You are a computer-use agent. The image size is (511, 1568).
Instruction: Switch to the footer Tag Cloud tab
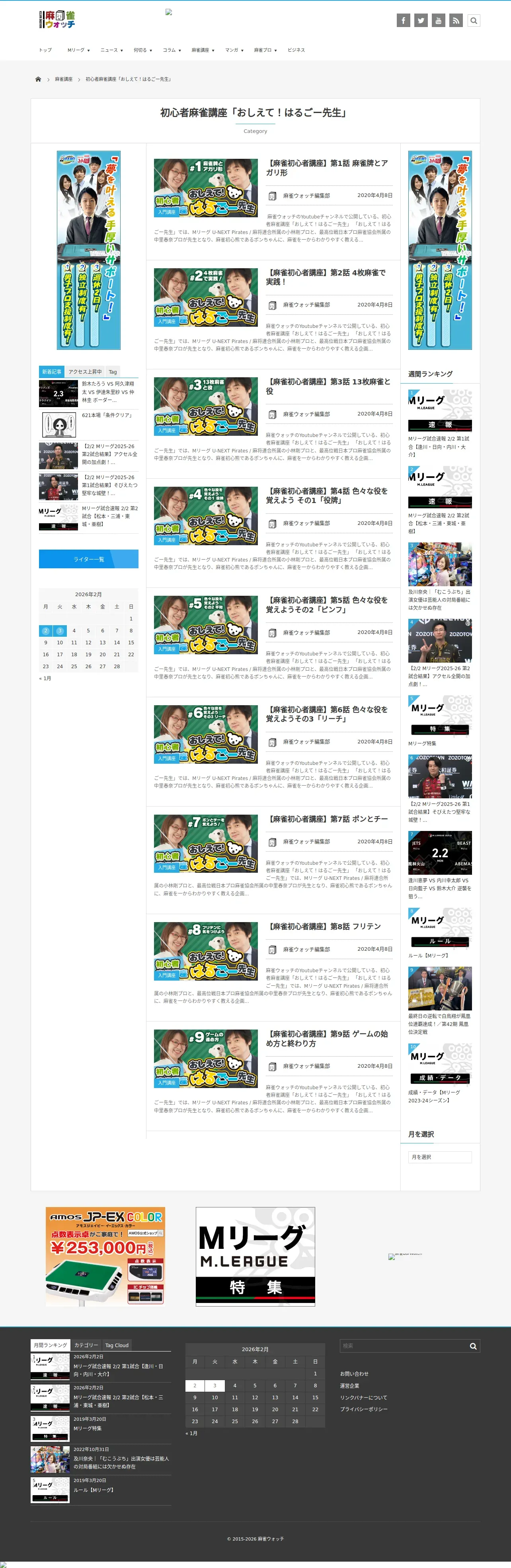[x=117, y=1345]
